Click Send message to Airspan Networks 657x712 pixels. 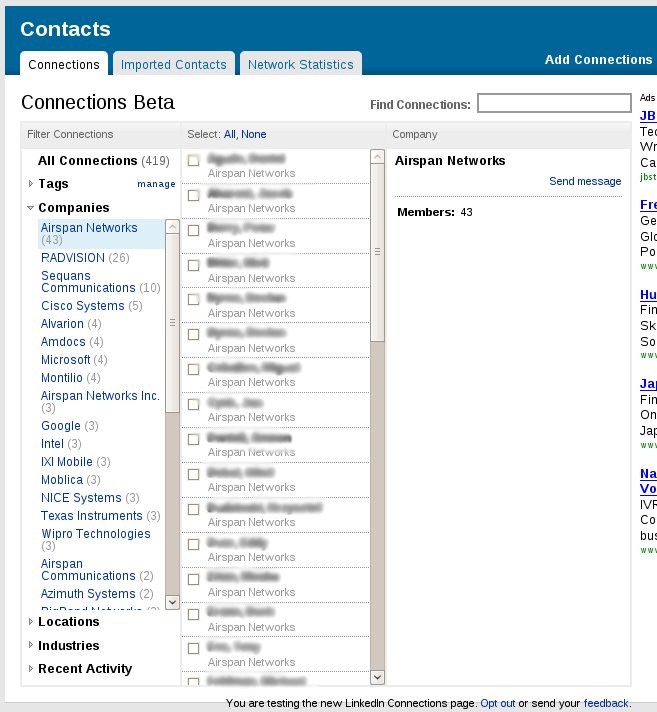click(x=585, y=181)
